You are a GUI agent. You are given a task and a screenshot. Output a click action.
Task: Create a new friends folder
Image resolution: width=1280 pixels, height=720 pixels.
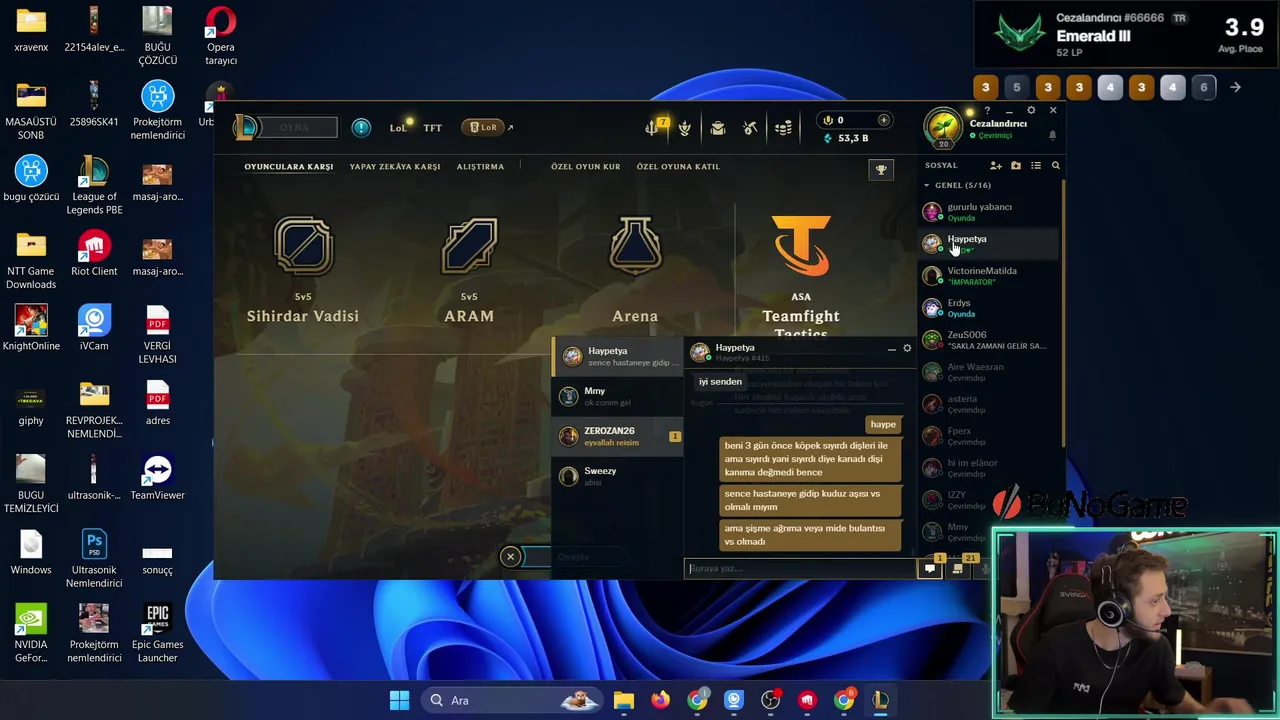click(x=1016, y=165)
